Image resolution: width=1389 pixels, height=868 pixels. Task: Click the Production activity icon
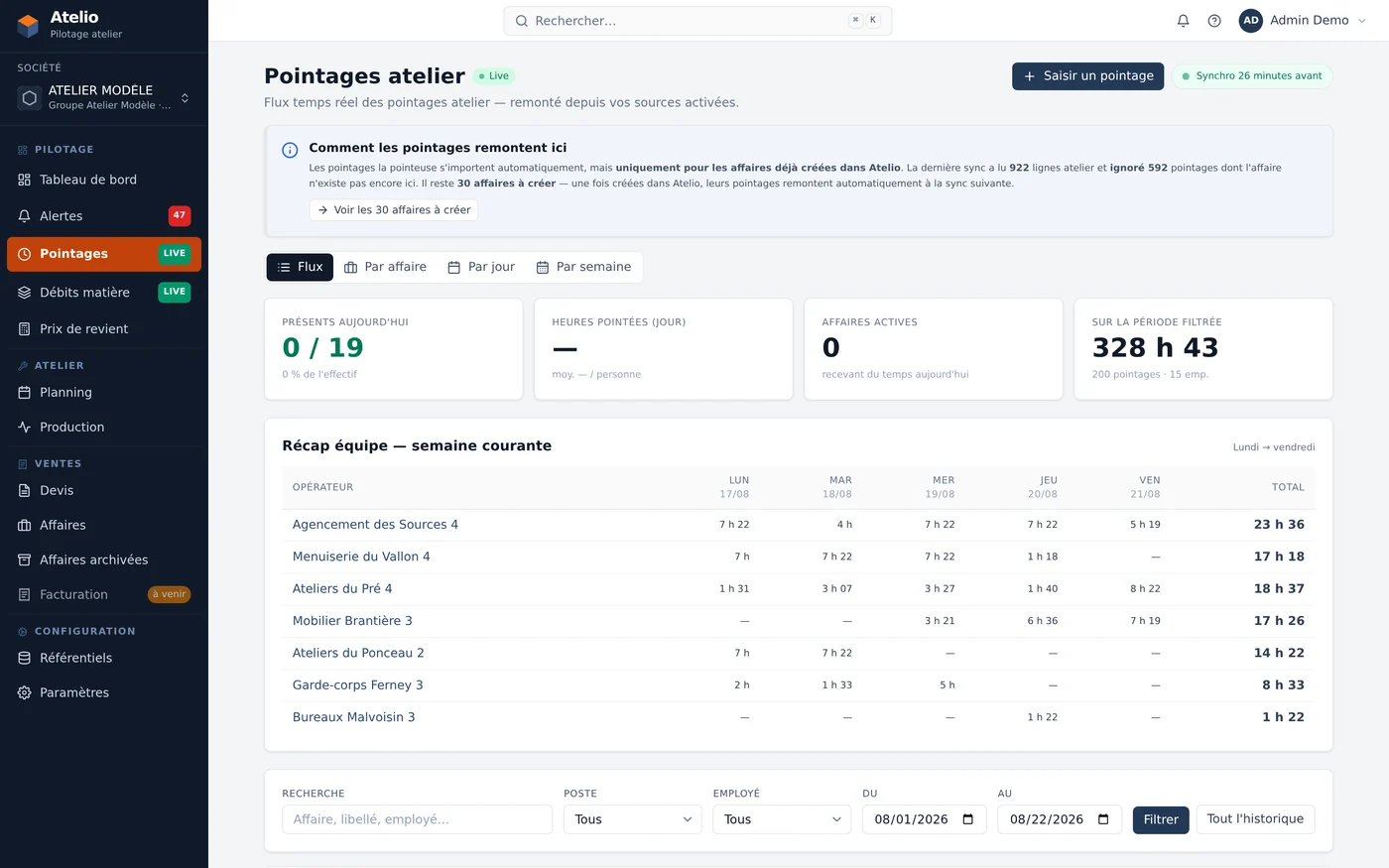tap(25, 428)
